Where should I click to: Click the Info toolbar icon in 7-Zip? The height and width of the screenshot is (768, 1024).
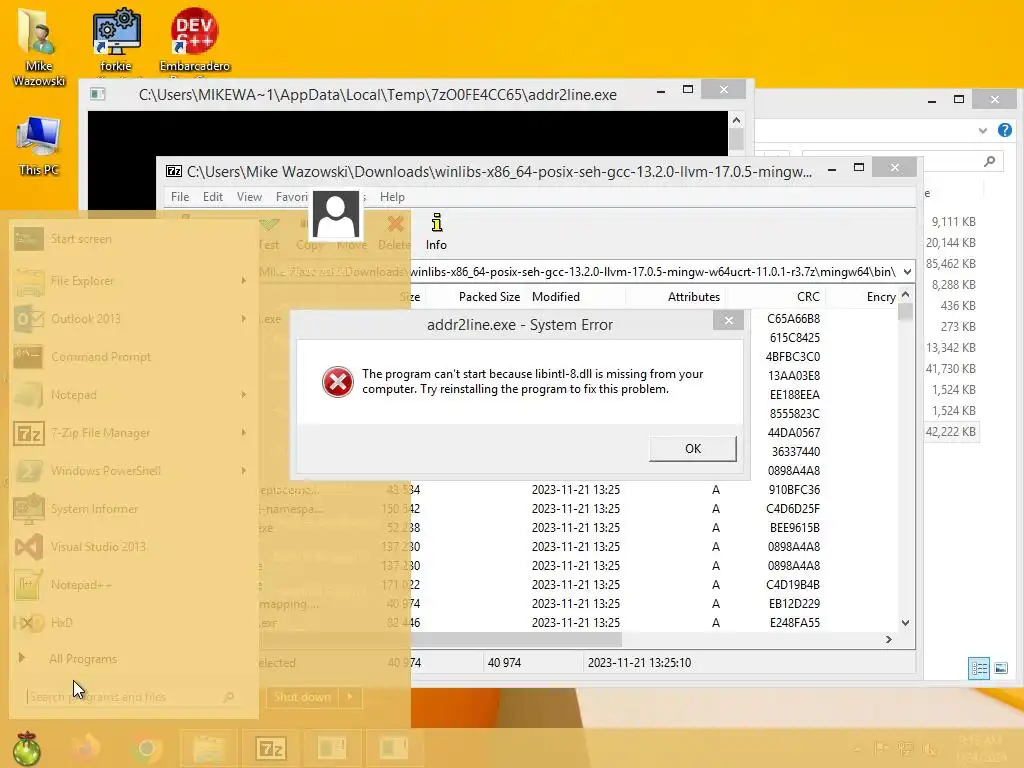click(x=436, y=232)
